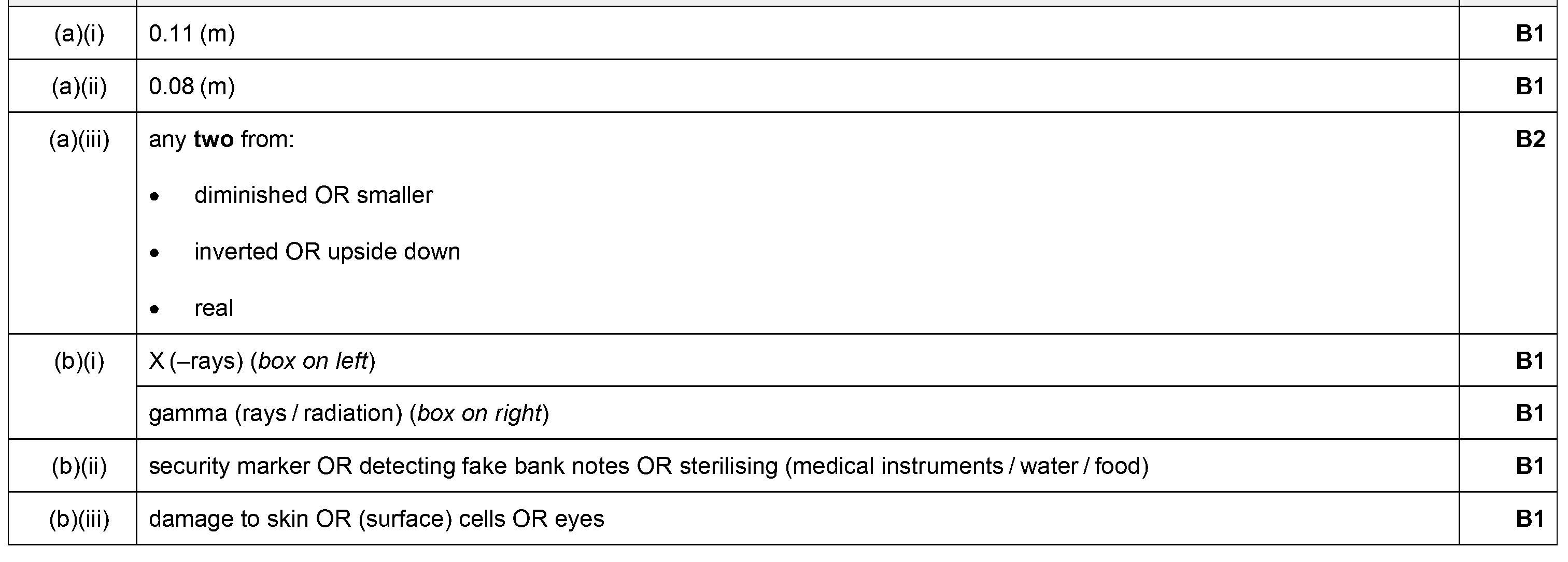The width and height of the screenshot is (1568, 562).
Task: Select the gamma (rays / radiation) answer
Action: coord(349,414)
